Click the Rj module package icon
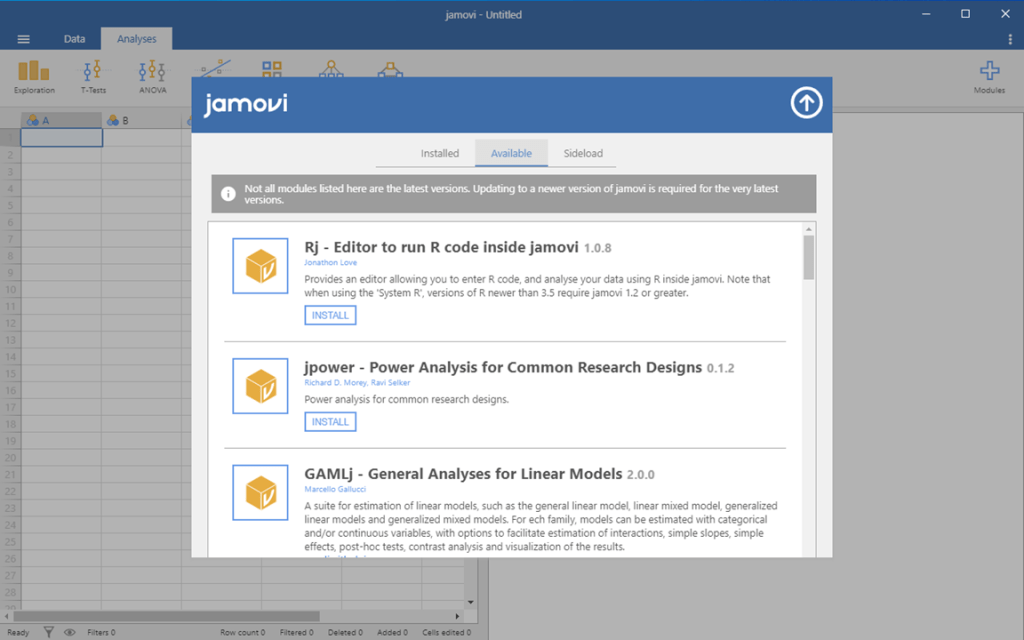This screenshot has width=1024, height=640. coord(260,266)
